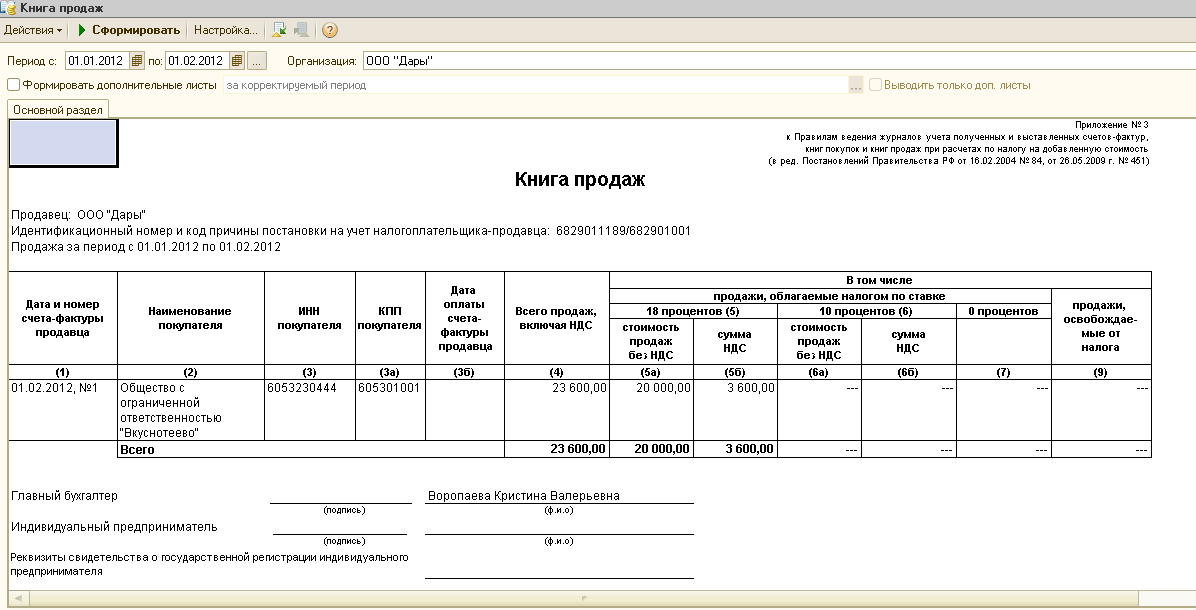Click the Всего продаж, включая НДС header
The width and height of the screenshot is (1196, 610).
(557, 318)
